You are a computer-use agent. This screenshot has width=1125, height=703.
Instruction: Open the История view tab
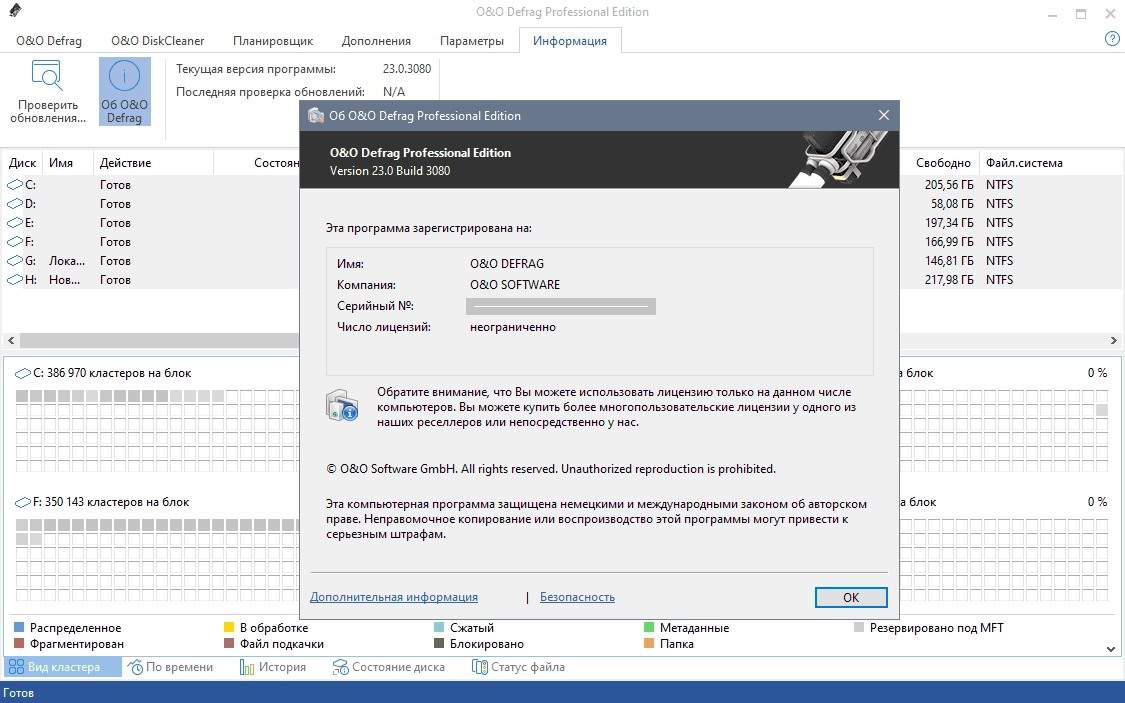coord(273,667)
